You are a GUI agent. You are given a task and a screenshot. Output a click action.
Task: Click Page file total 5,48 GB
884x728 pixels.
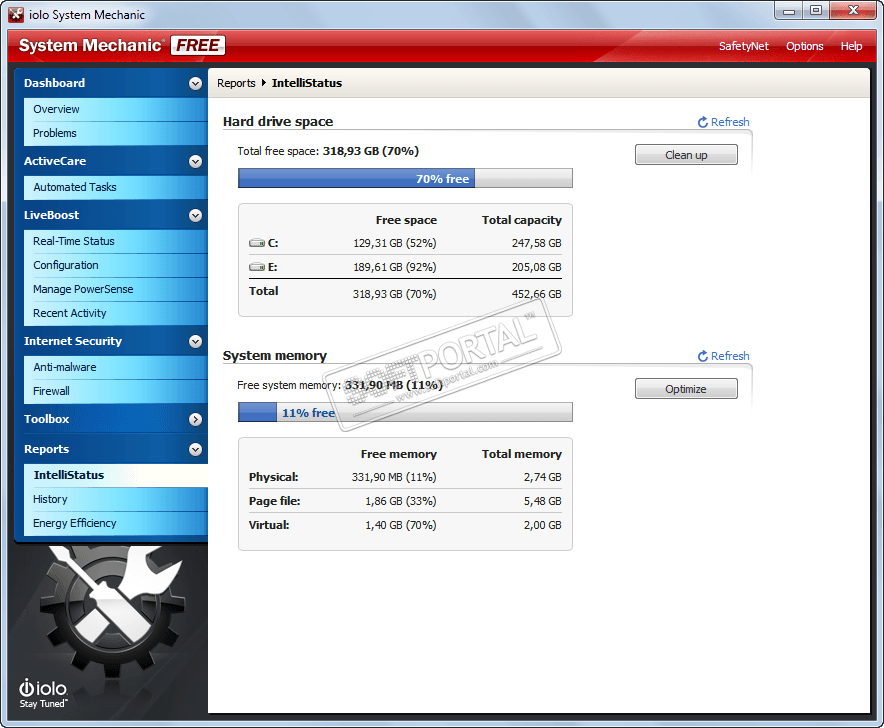tap(542, 501)
